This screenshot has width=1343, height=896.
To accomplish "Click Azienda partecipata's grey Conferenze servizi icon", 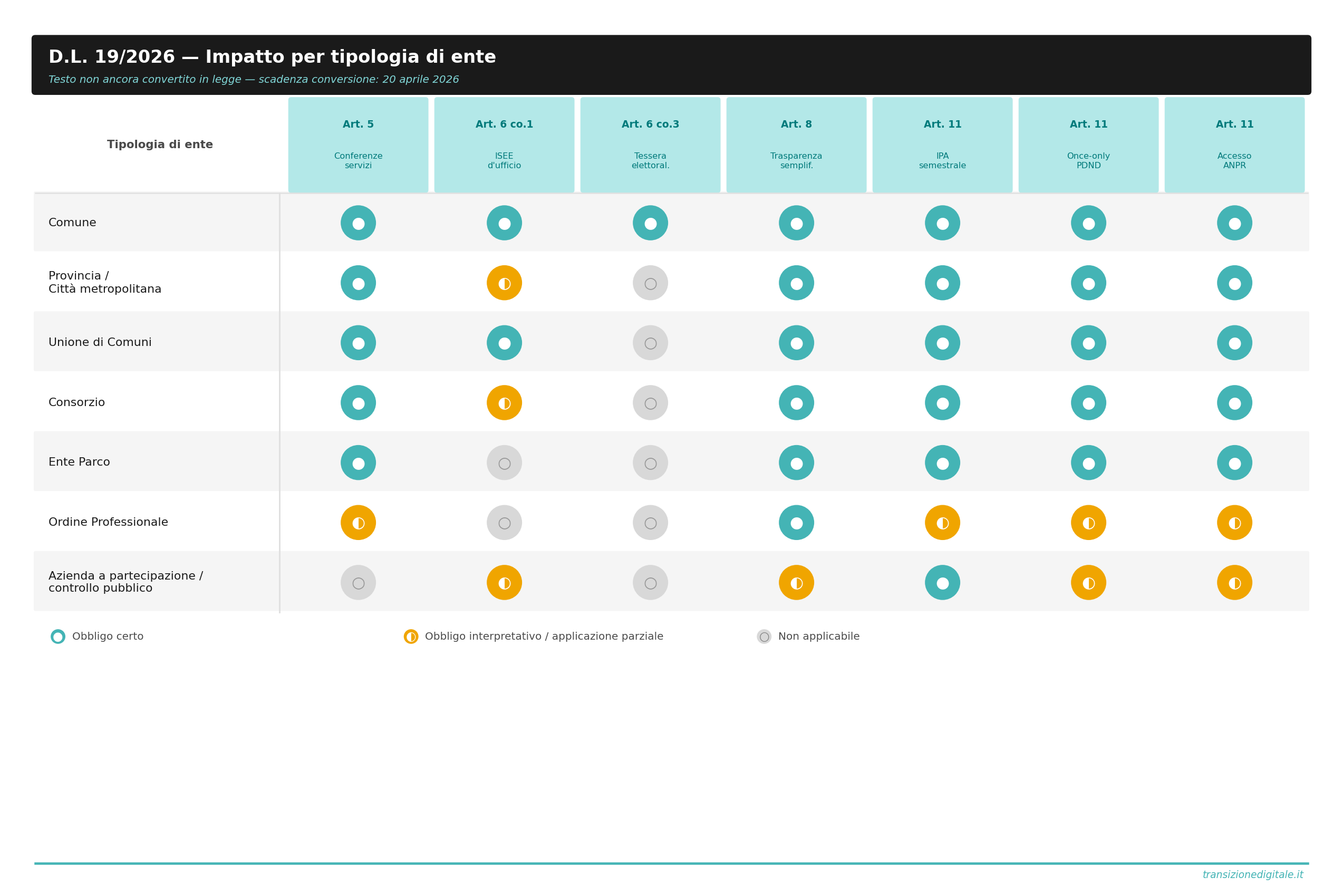I will (x=358, y=582).
